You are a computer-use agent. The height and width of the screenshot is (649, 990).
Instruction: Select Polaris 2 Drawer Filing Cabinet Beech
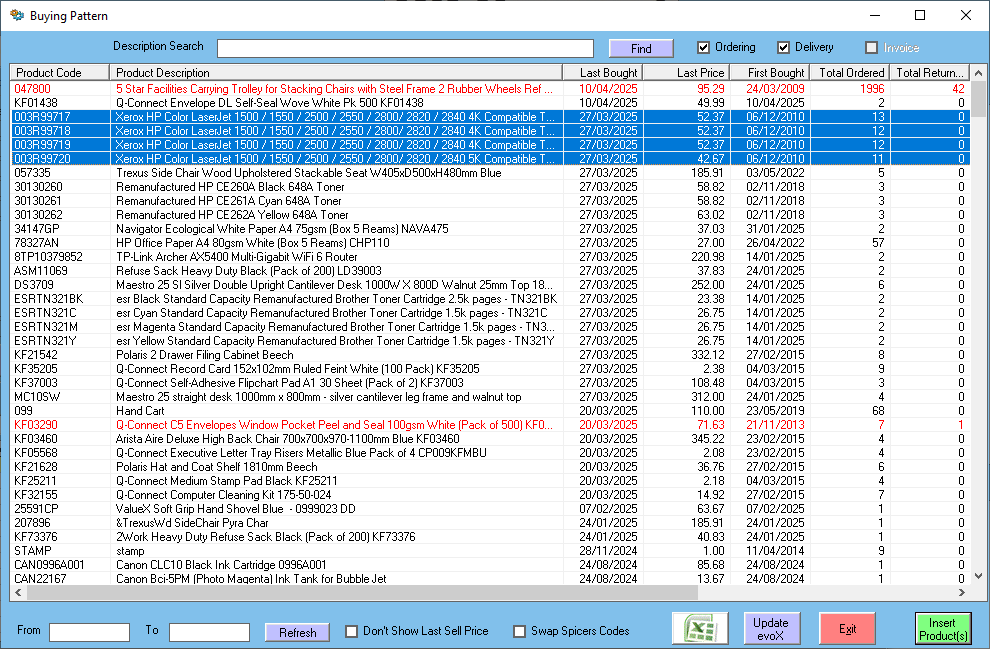[490, 355]
